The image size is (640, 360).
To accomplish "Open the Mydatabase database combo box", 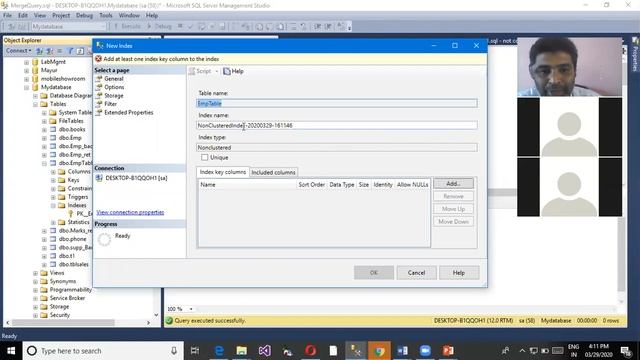I will 68,27.
